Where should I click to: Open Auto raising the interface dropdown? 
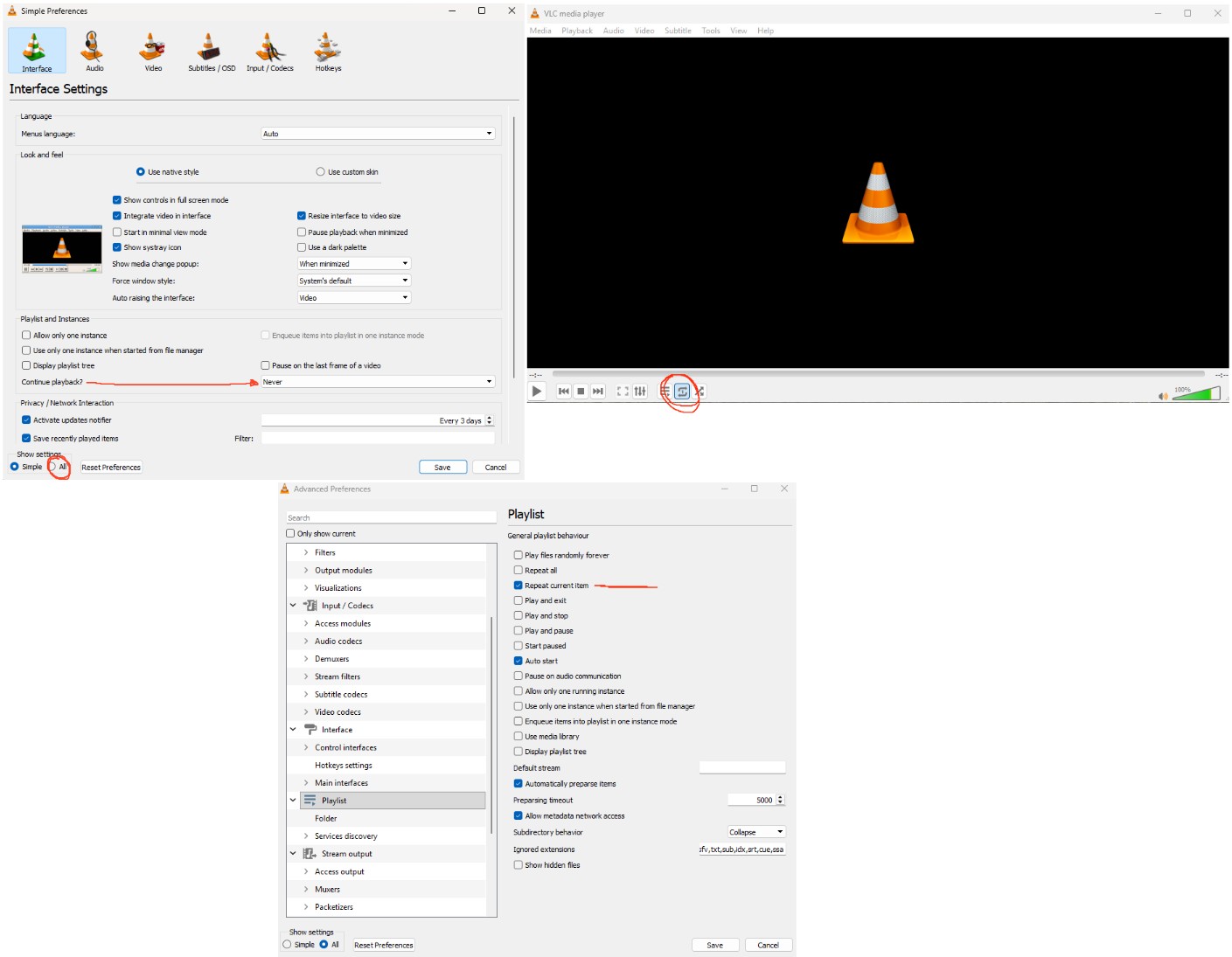(x=354, y=298)
